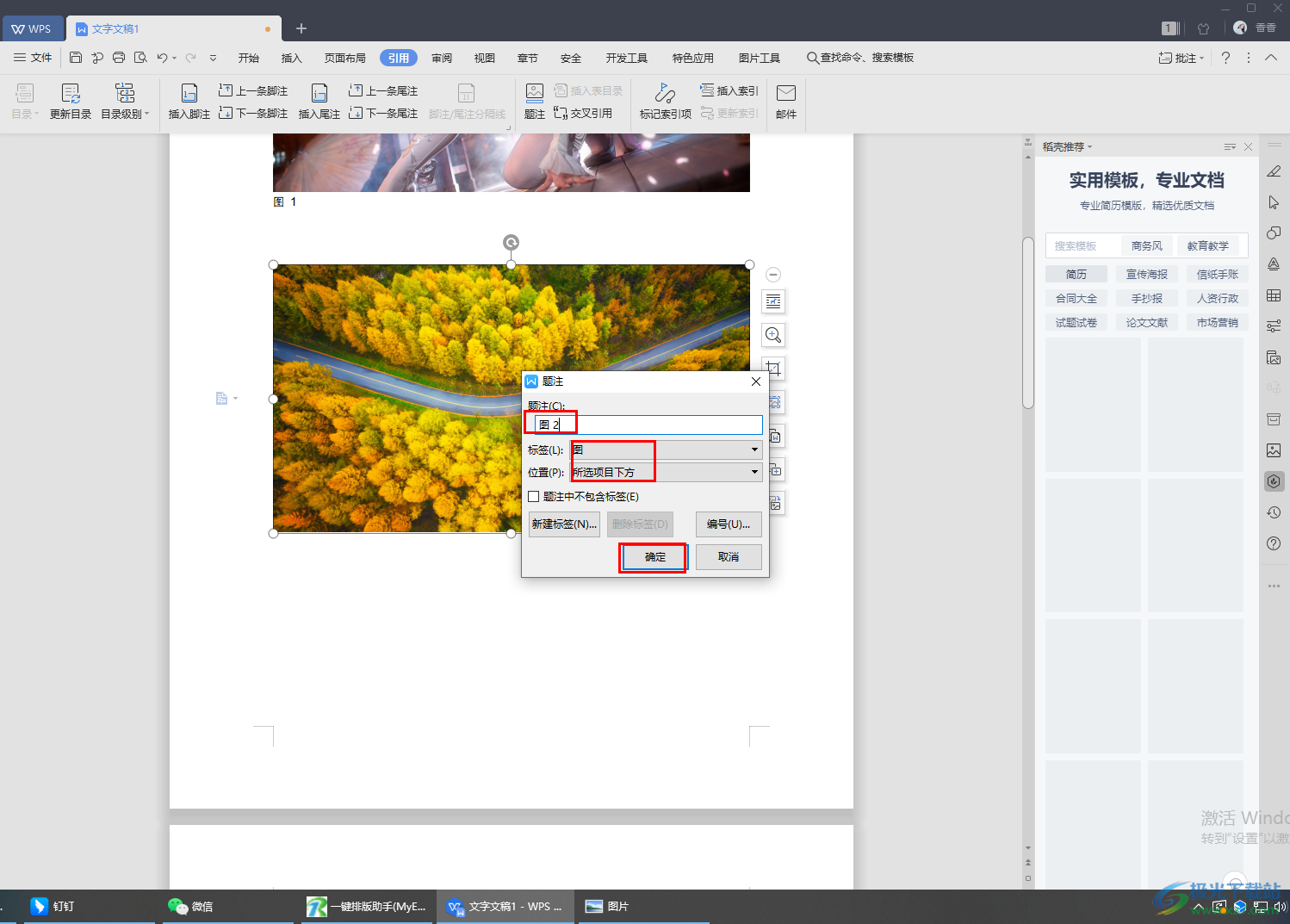Click Previous Endnote (上一条尾注)
The width and height of the screenshot is (1290, 924).
coord(383,90)
